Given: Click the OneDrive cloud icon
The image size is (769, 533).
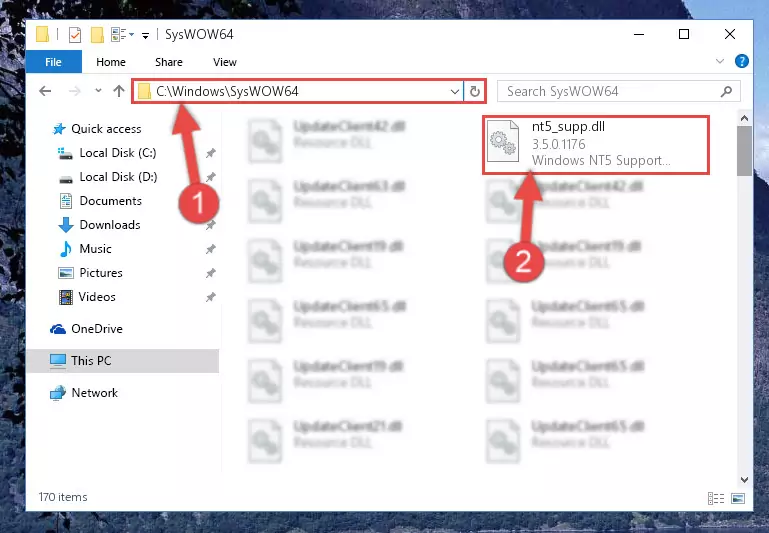Looking at the screenshot, I should point(58,329).
